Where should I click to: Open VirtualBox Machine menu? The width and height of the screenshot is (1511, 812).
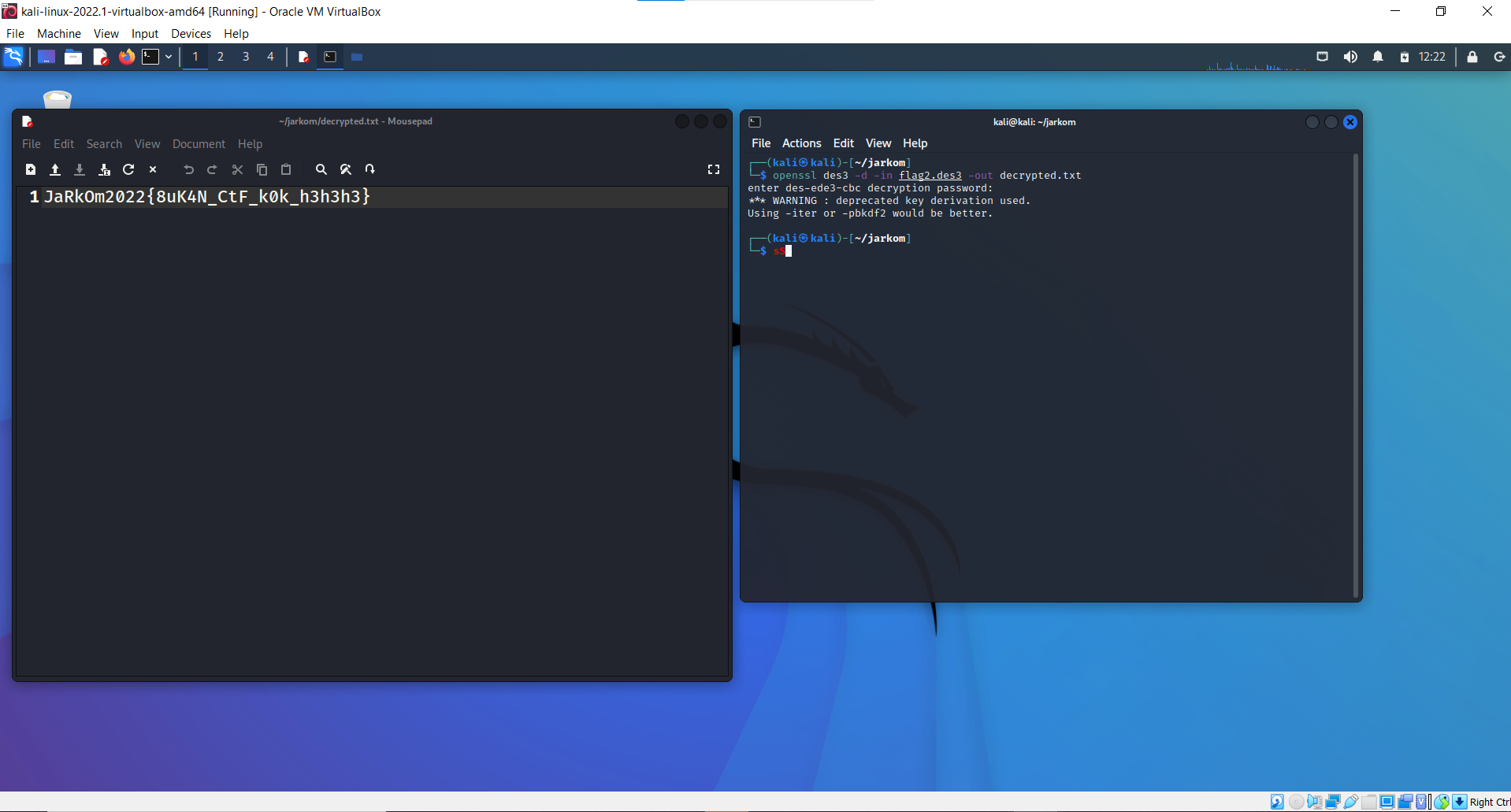pyautogui.click(x=59, y=34)
